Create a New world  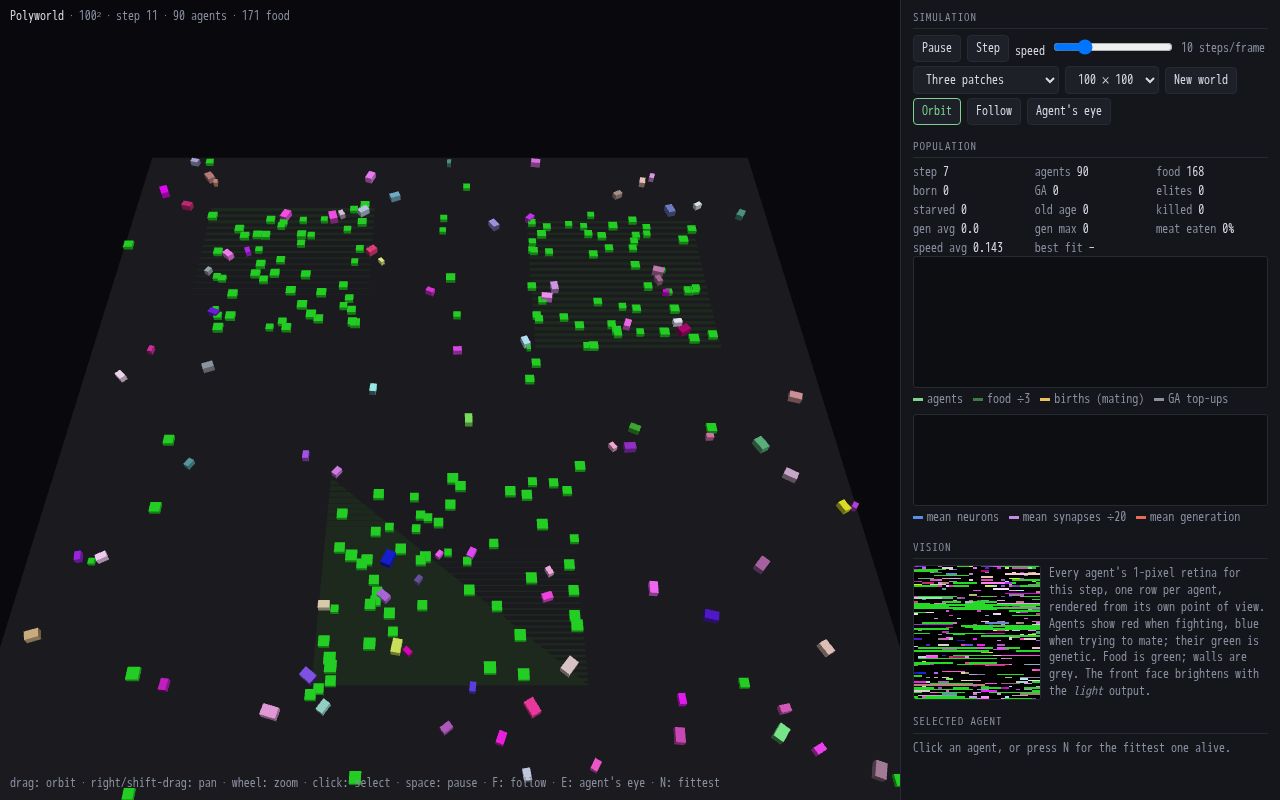click(x=1200, y=80)
